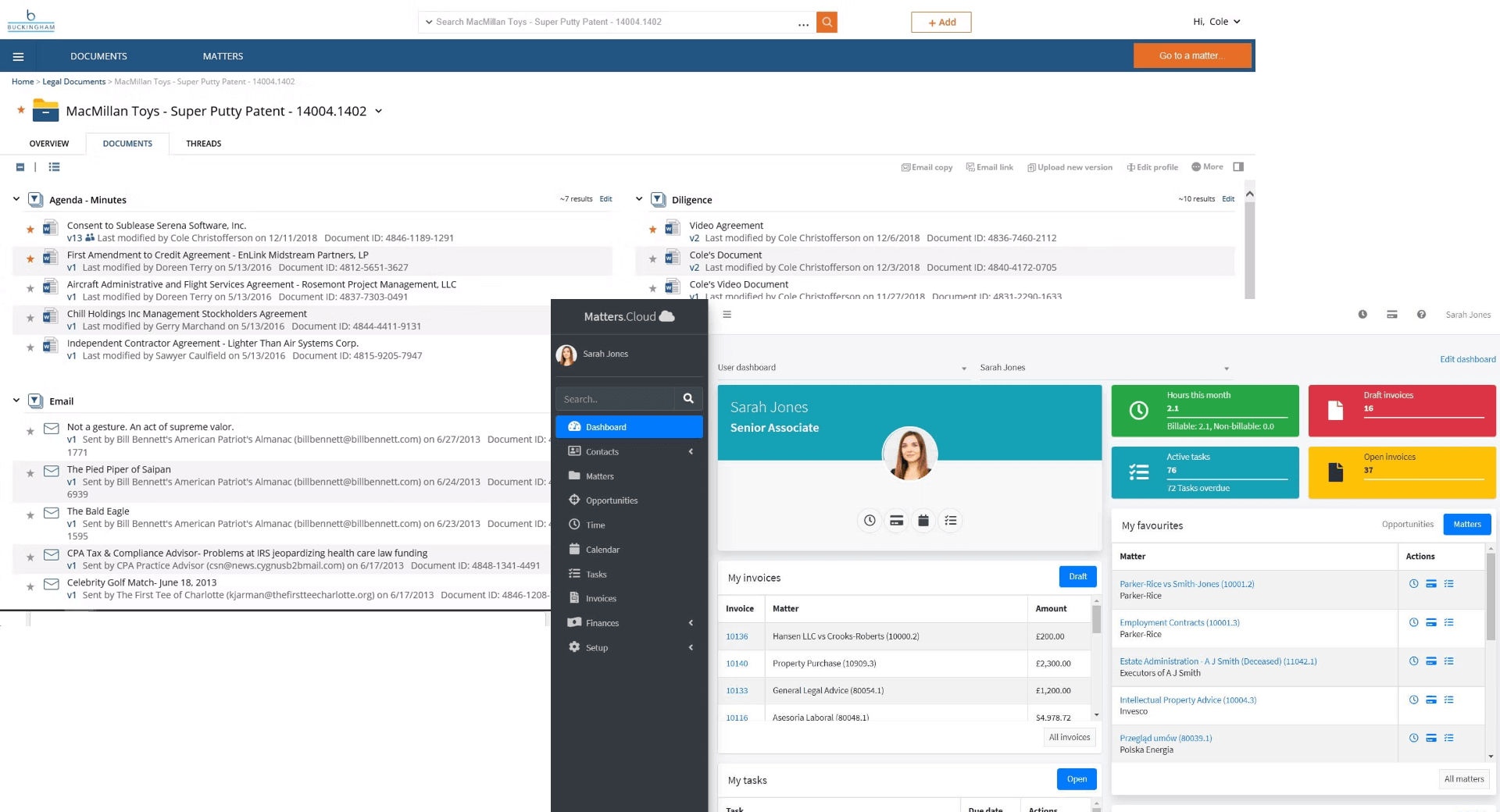Toggle star for The Pied Piper of Saipan email
Viewport: 1500px width, 812px height.
[30, 474]
